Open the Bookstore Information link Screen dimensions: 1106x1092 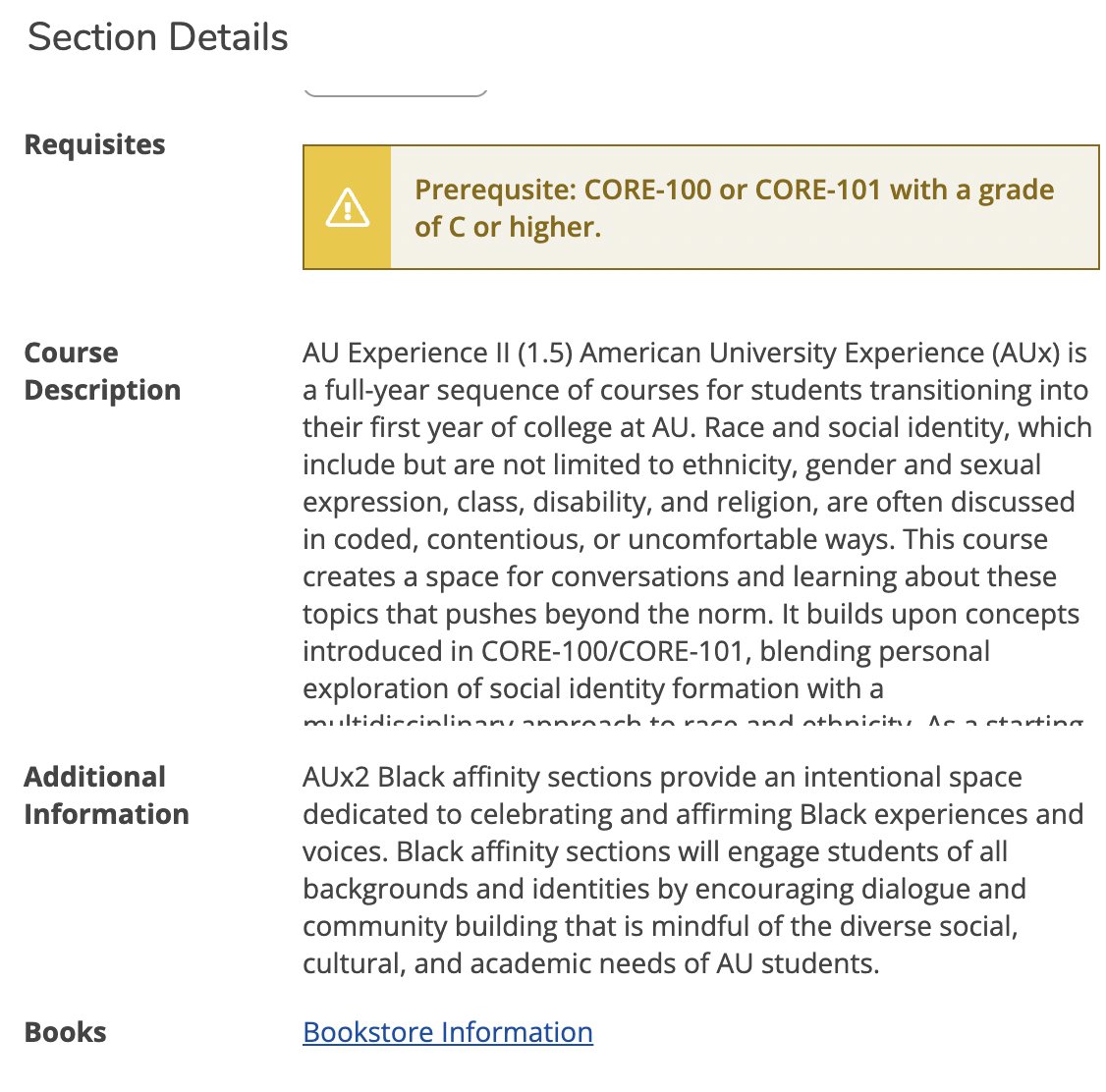click(447, 1032)
